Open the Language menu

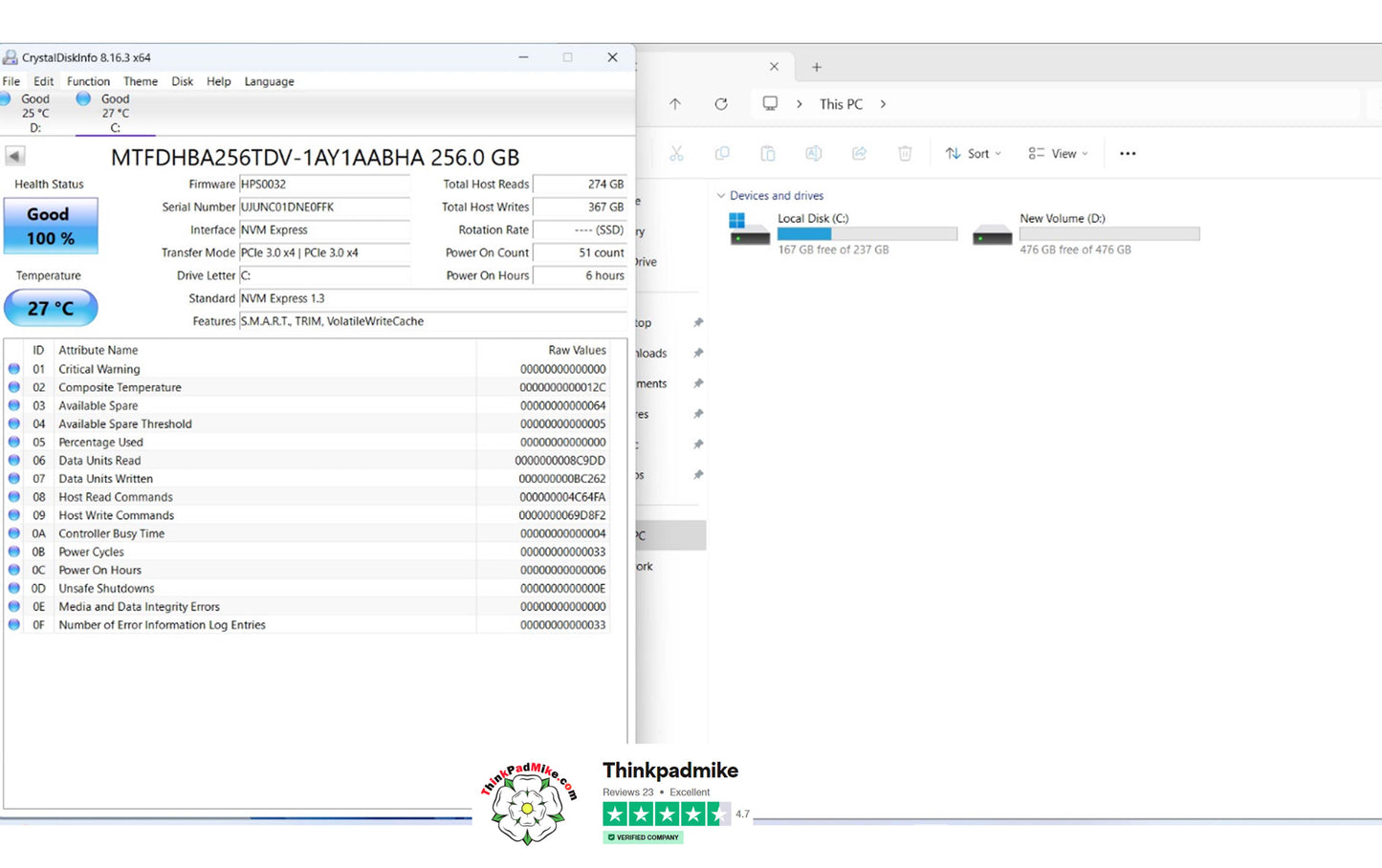pos(269,81)
